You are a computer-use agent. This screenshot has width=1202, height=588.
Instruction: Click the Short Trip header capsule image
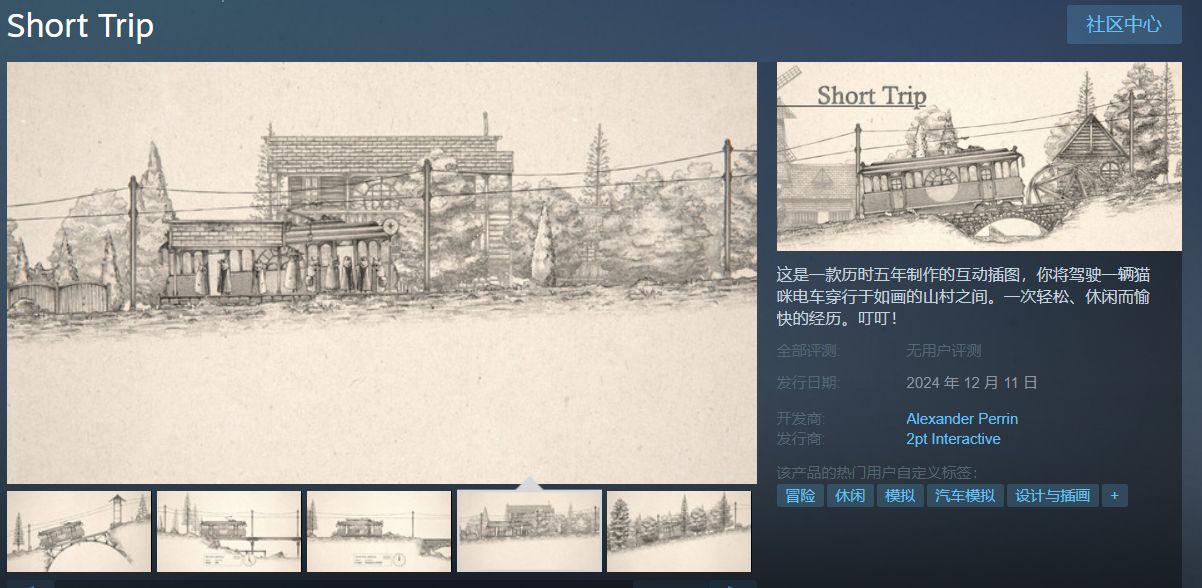tap(980, 156)
